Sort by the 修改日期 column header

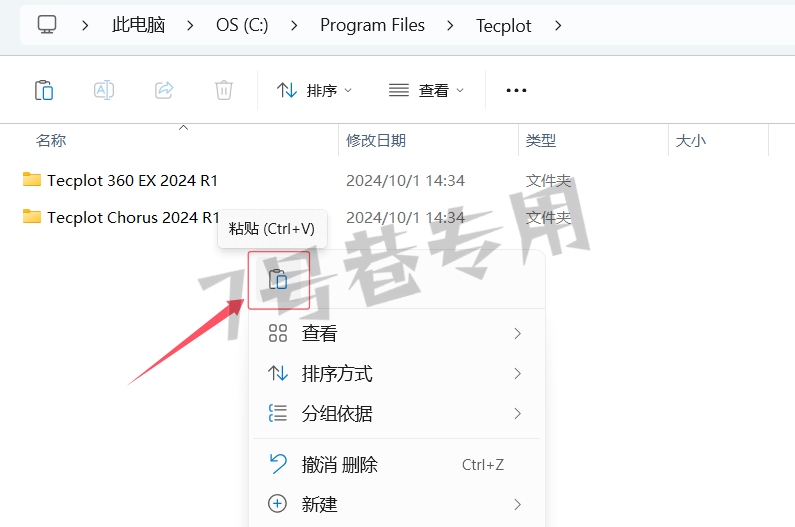[x=376, y=140]
